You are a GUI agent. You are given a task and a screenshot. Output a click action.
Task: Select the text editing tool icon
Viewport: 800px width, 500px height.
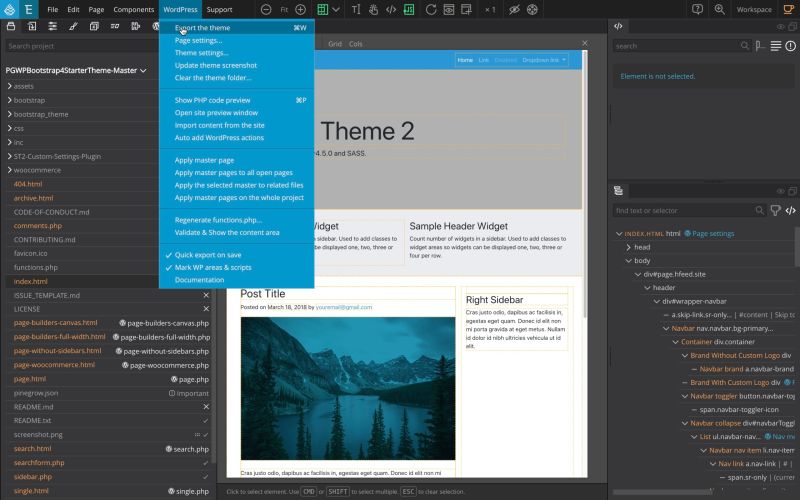tap(356, 9)
